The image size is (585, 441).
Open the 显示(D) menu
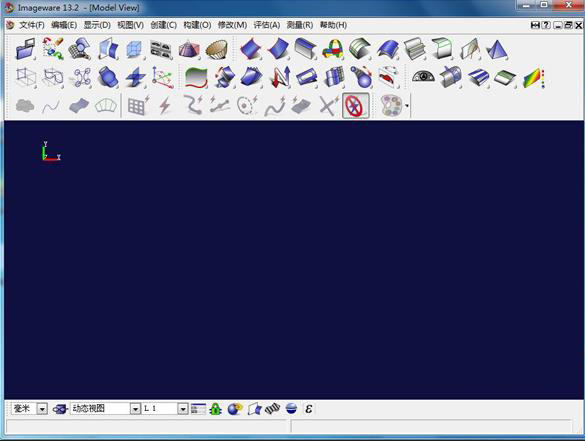tap(97, 25)
